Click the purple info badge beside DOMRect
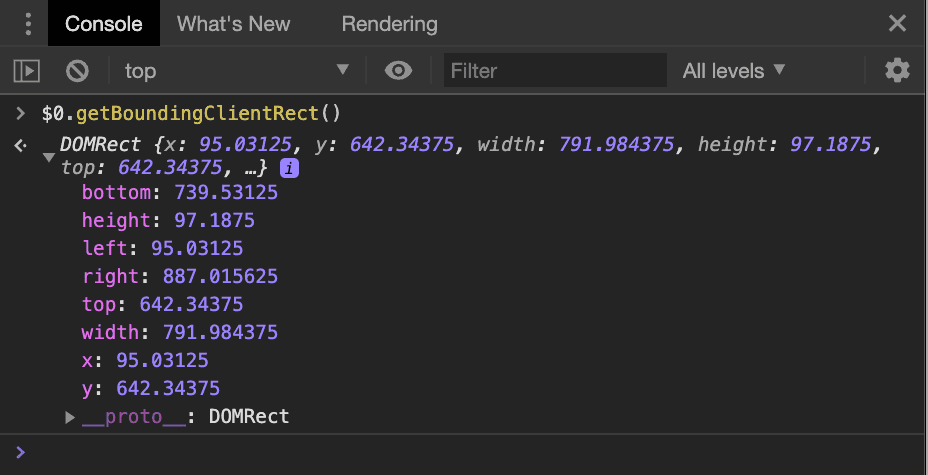The image size is (928, 475). point(289,168)
